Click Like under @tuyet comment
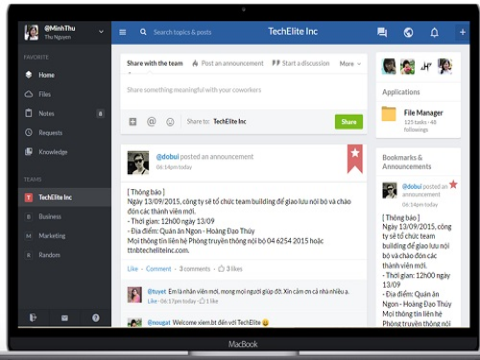Screen dimensions: 480x360 coord(152,301)
